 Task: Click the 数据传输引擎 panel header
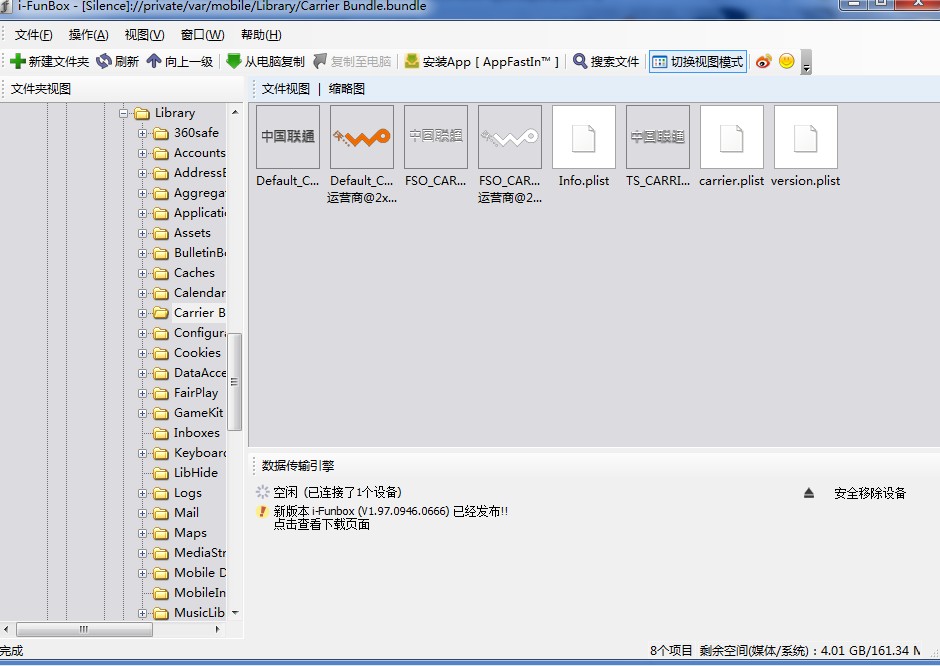click(298, 465)
